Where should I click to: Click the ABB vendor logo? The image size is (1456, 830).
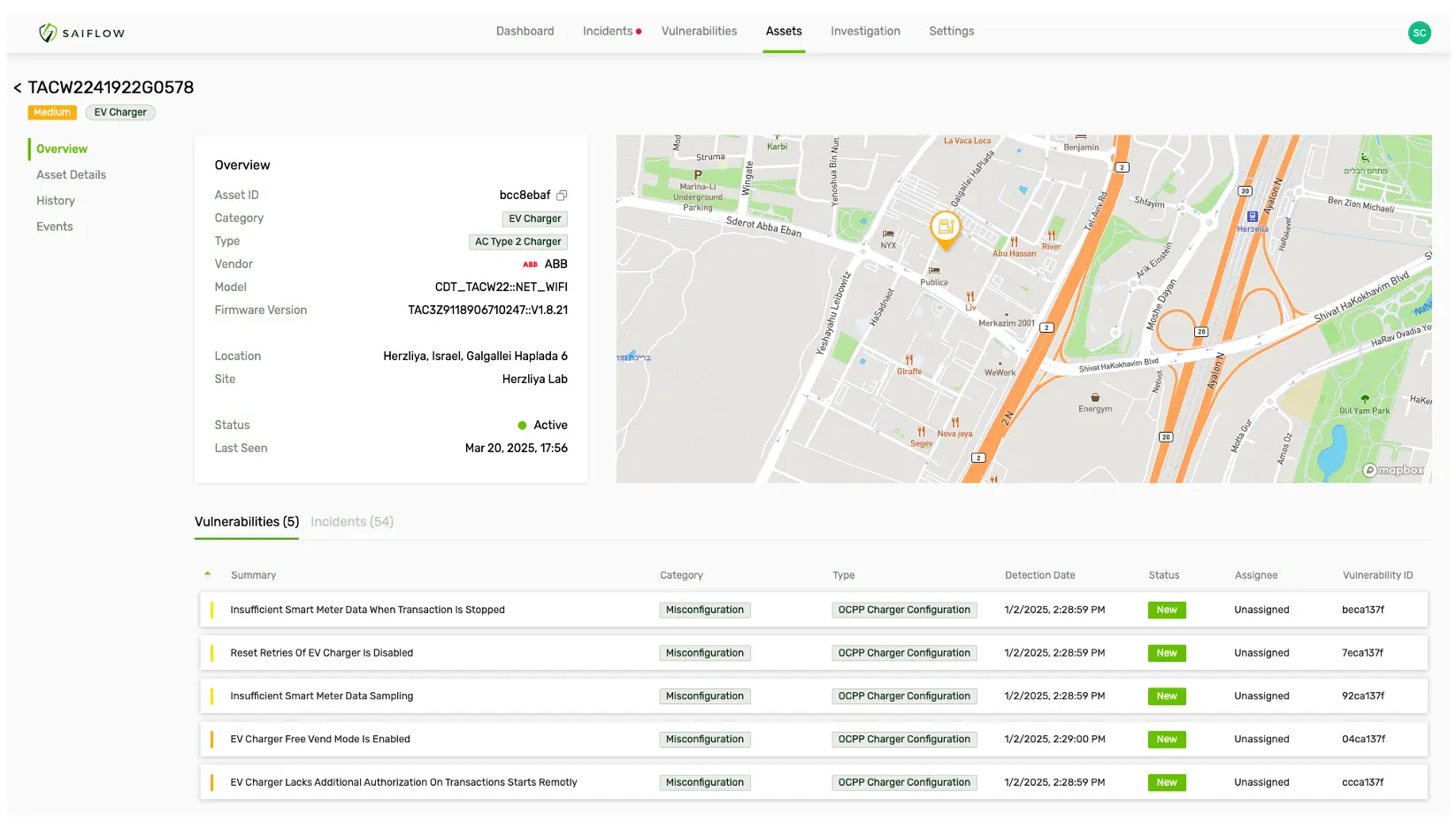point(530,265)
